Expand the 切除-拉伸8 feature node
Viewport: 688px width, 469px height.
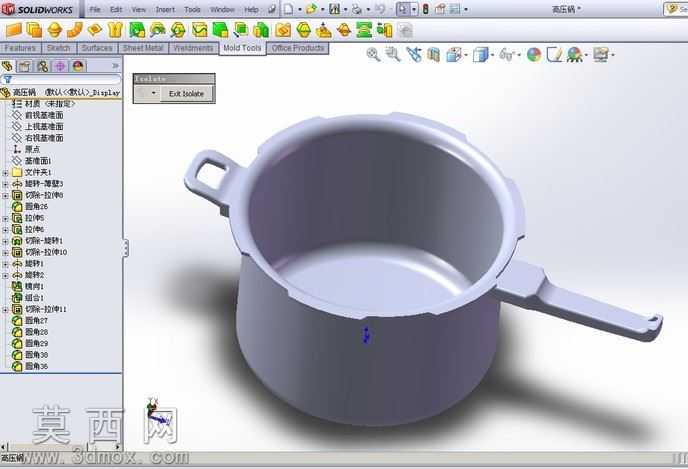point(5,196)
